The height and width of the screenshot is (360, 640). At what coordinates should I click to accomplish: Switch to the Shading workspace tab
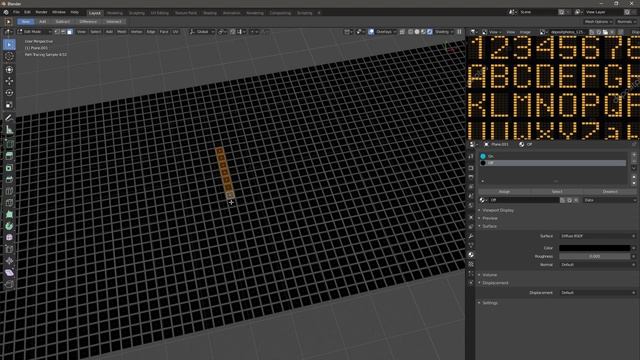click(x=210, y=13)
